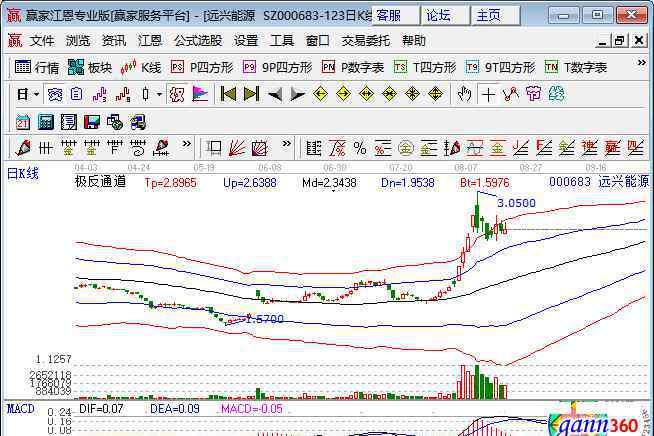Select the hand pan tool
Image resolution: width=654 pixels, height=436 pixels.
tap(464, 94)
